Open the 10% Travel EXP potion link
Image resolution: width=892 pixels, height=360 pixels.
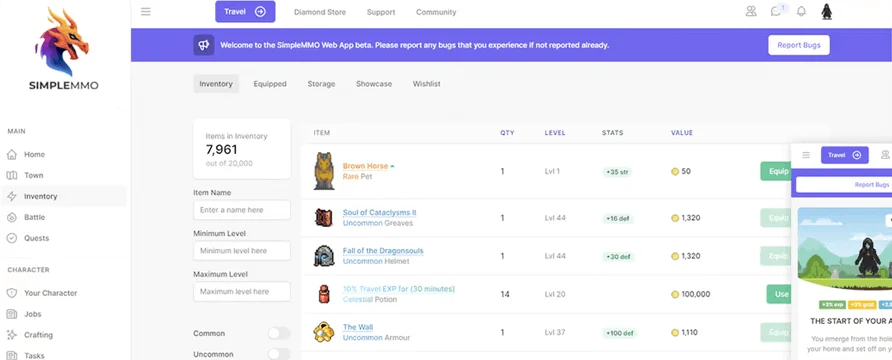pyautogui.click(x=399, y=289)
